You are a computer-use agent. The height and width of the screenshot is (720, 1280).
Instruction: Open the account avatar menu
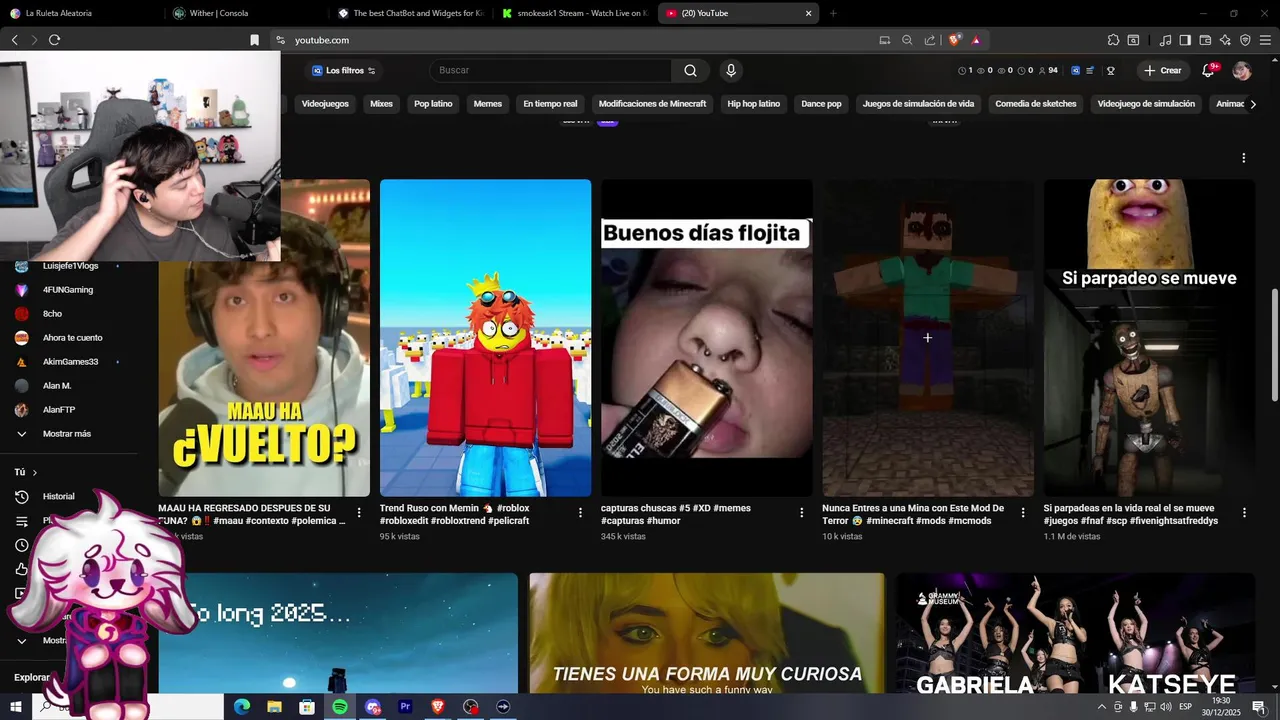1242,70
